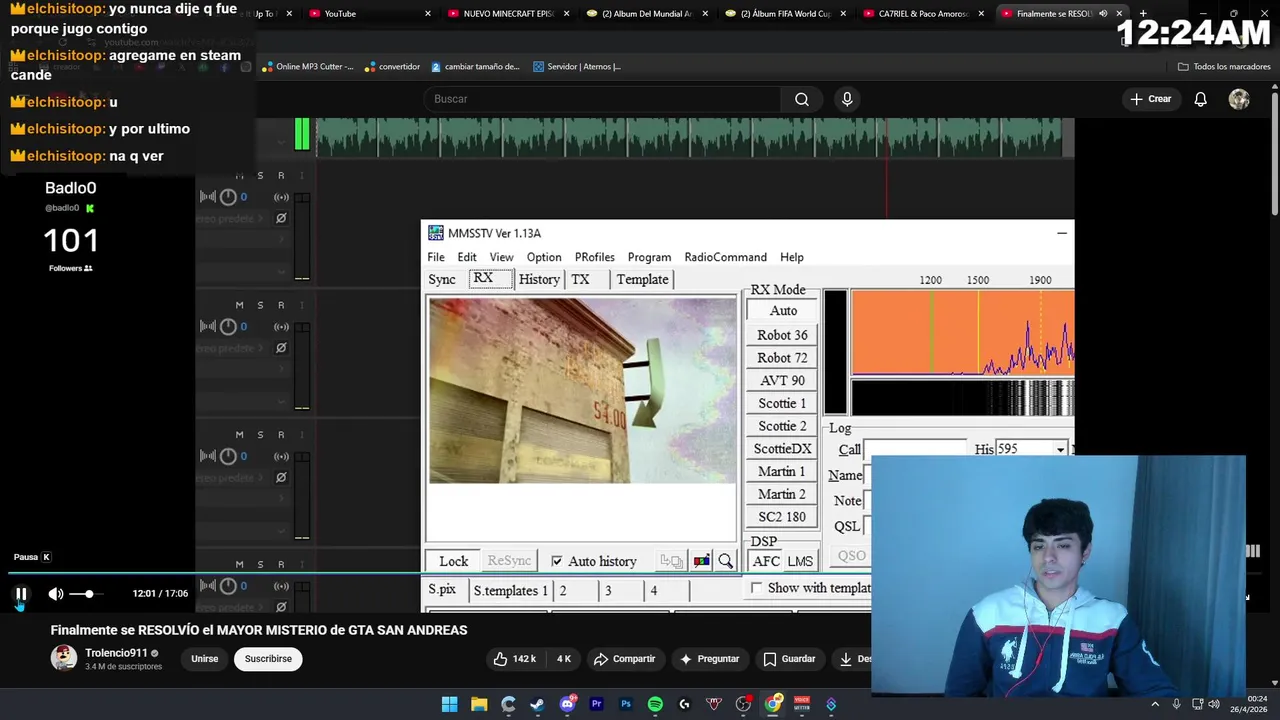1280x720 pixels.
Task: Click the magnifier zoom icon in MMSSTV
Action: 725,562
